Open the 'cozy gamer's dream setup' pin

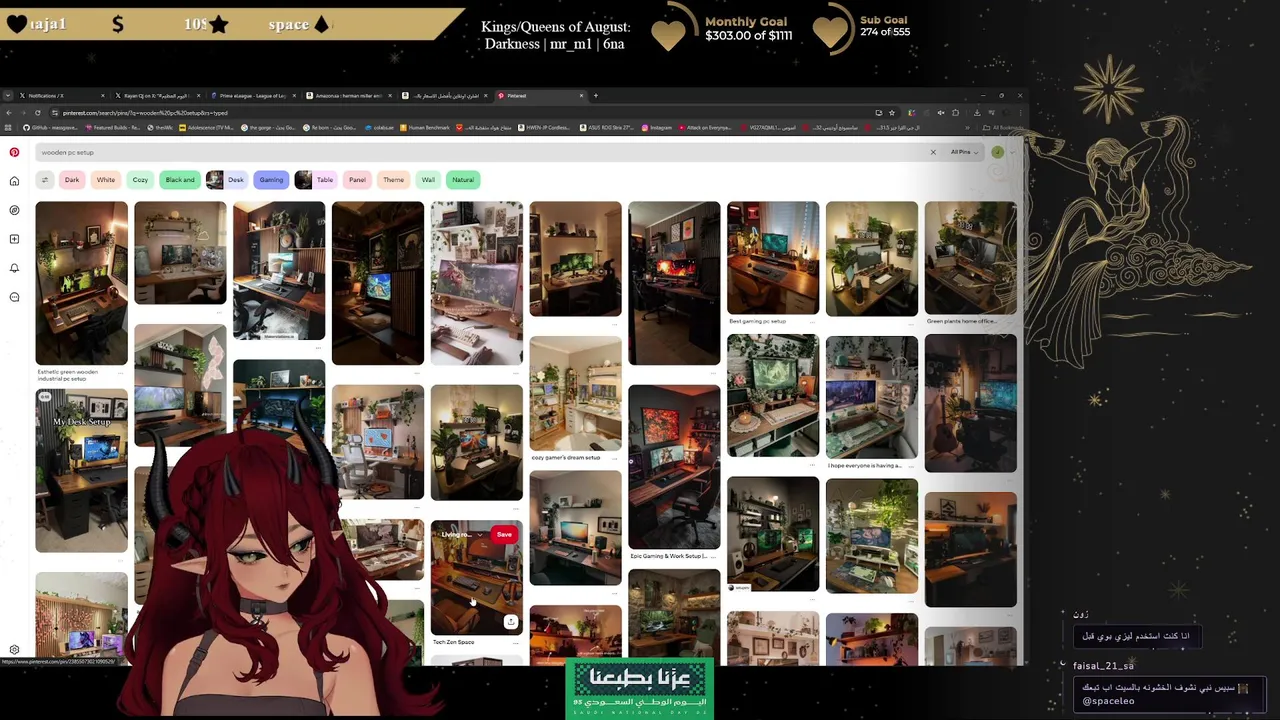[575, 393]
